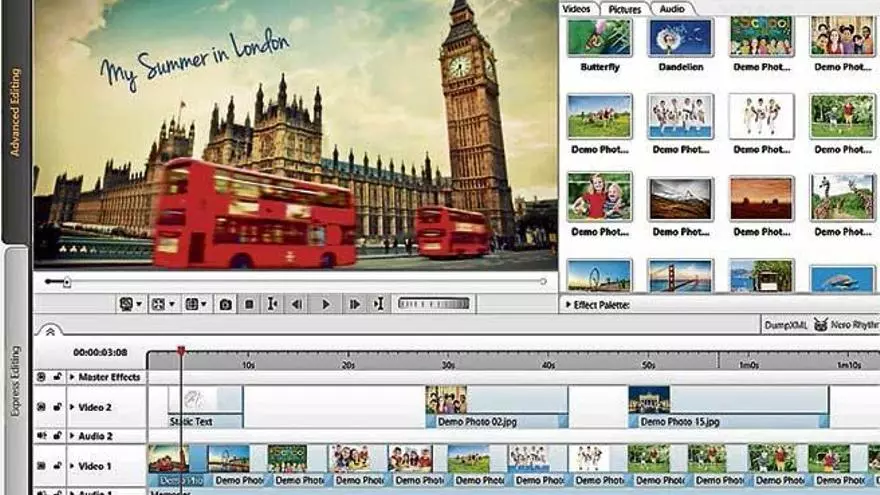
Task: Jump to the end marker button
Action: (x=378, y=304)
